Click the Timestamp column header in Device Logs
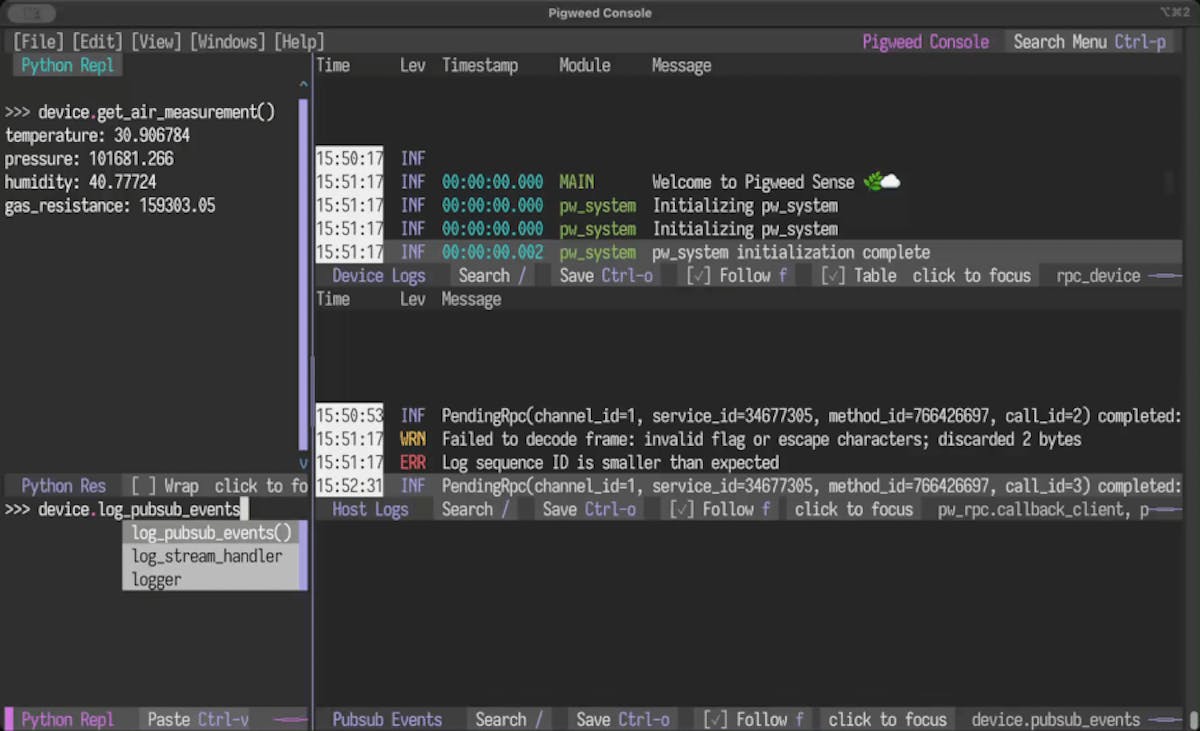Image resolution: width=1200 pixels, height=731 pixels. click(x=480, y=65)
